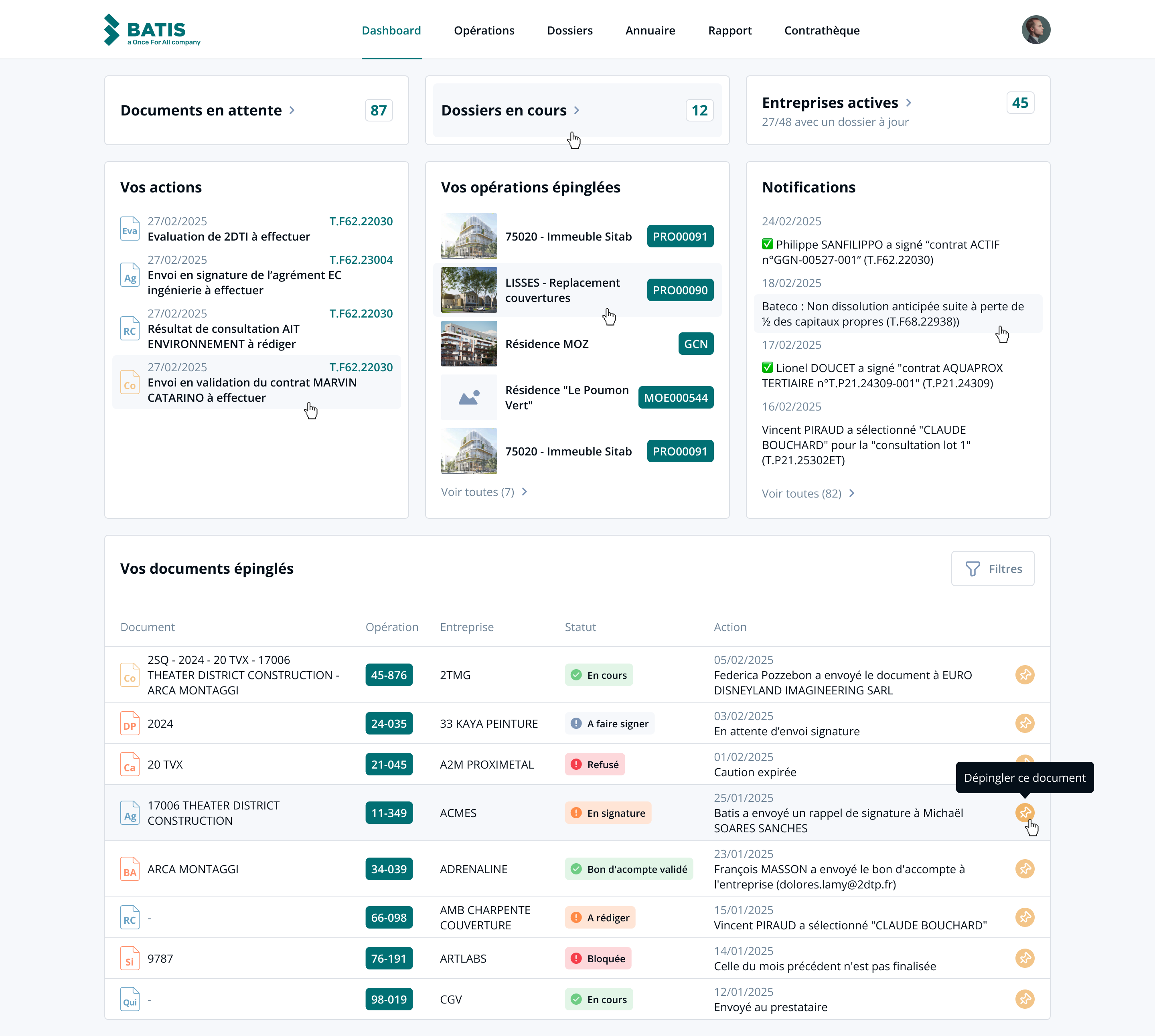This screenshot has width=1155, height=1036.
Task: Unpin the ACMES 17006 Theater District document
Action: 1025,812
